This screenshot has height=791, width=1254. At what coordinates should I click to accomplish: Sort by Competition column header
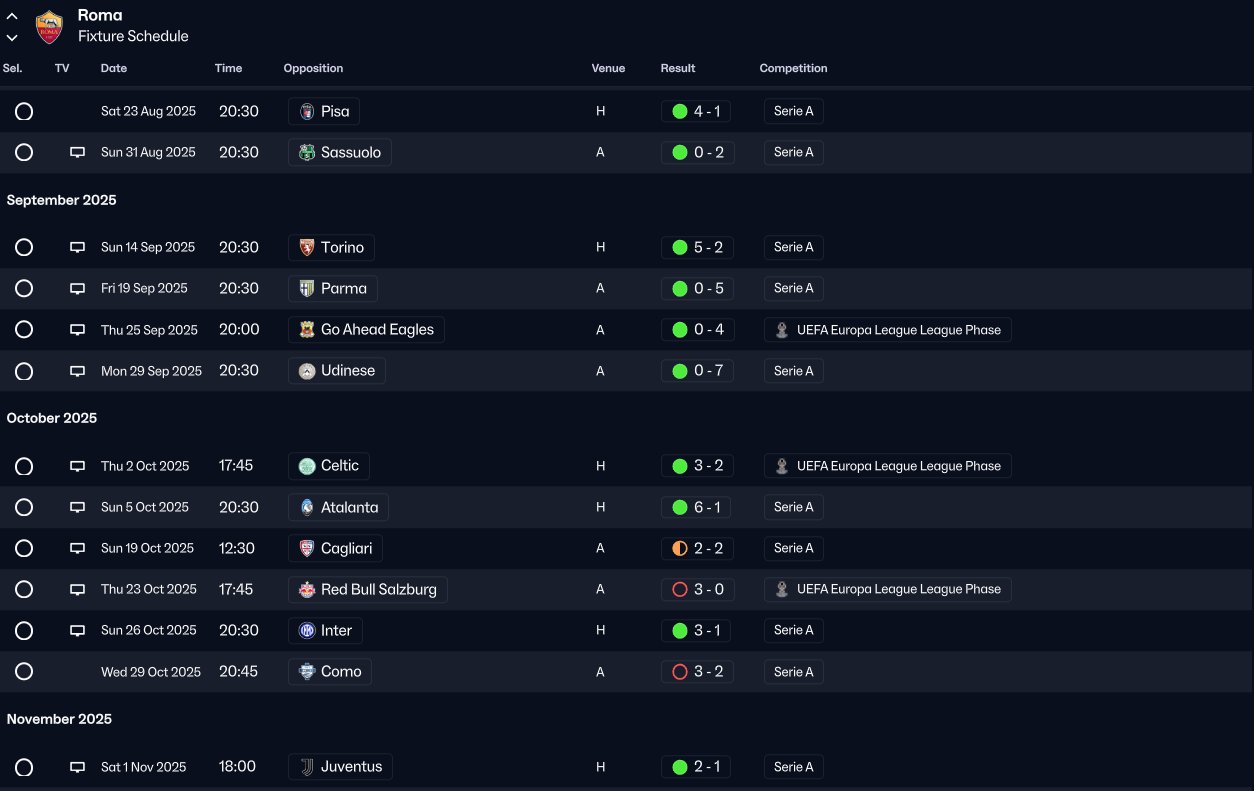click(x=793, y=68)
